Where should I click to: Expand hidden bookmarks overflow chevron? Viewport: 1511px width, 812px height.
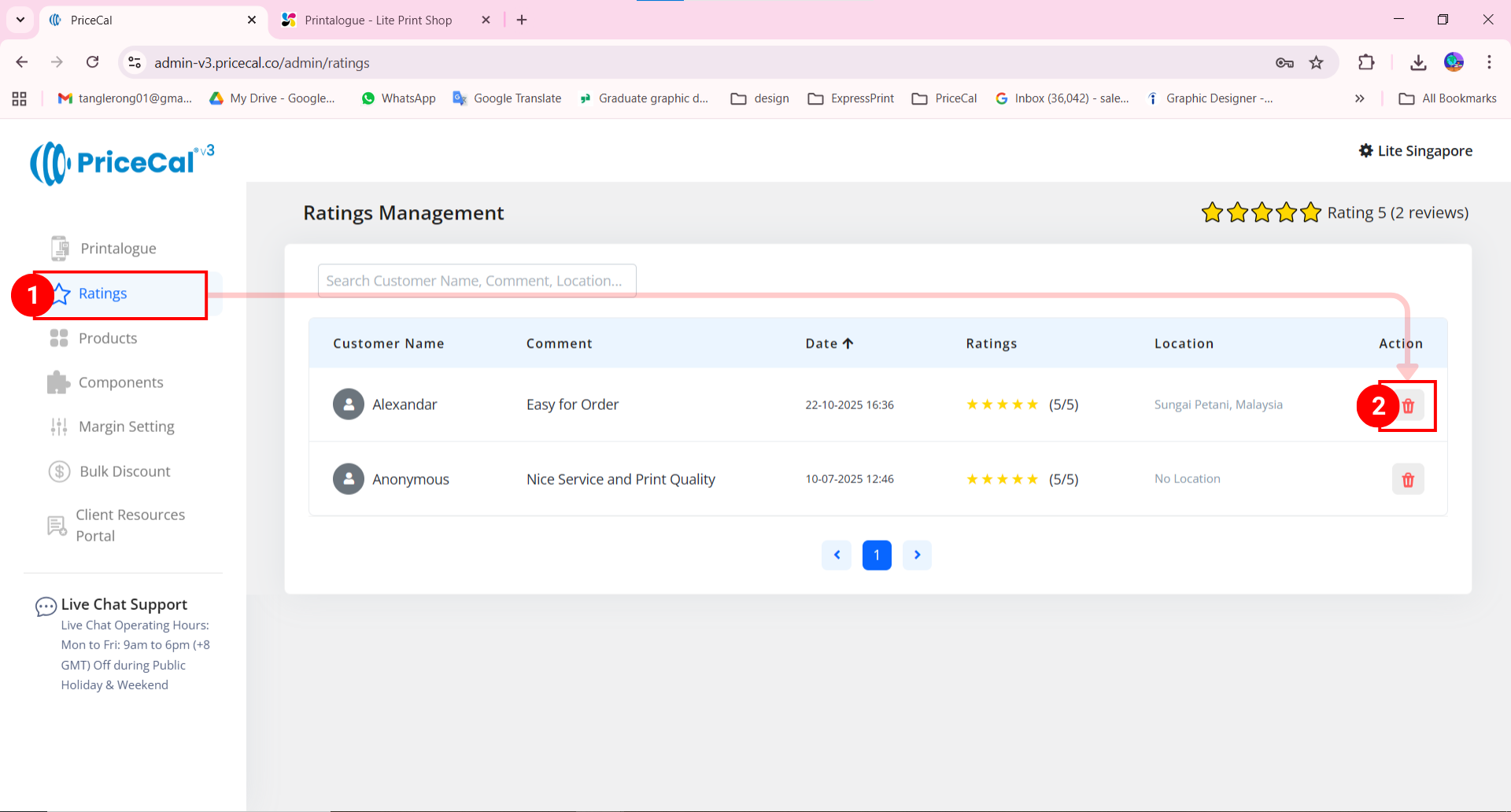click(x=1359, y=98)
